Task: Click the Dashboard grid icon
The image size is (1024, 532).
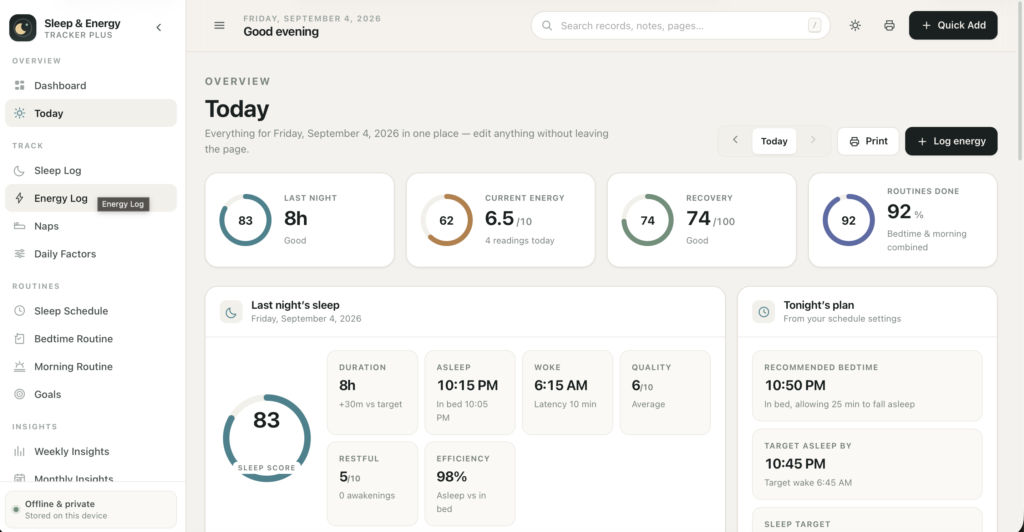Action: coord(20,86)
